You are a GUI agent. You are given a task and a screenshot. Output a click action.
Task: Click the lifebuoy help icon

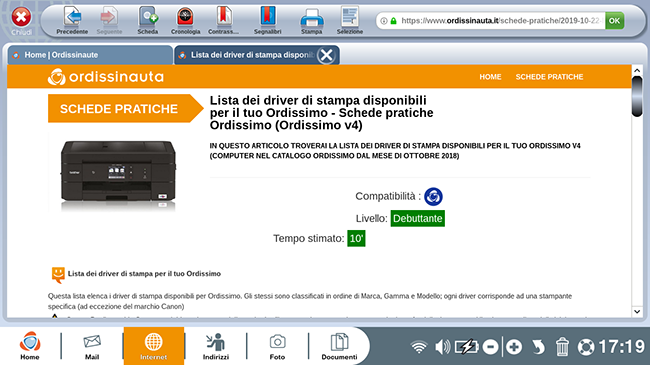[586, 347]
